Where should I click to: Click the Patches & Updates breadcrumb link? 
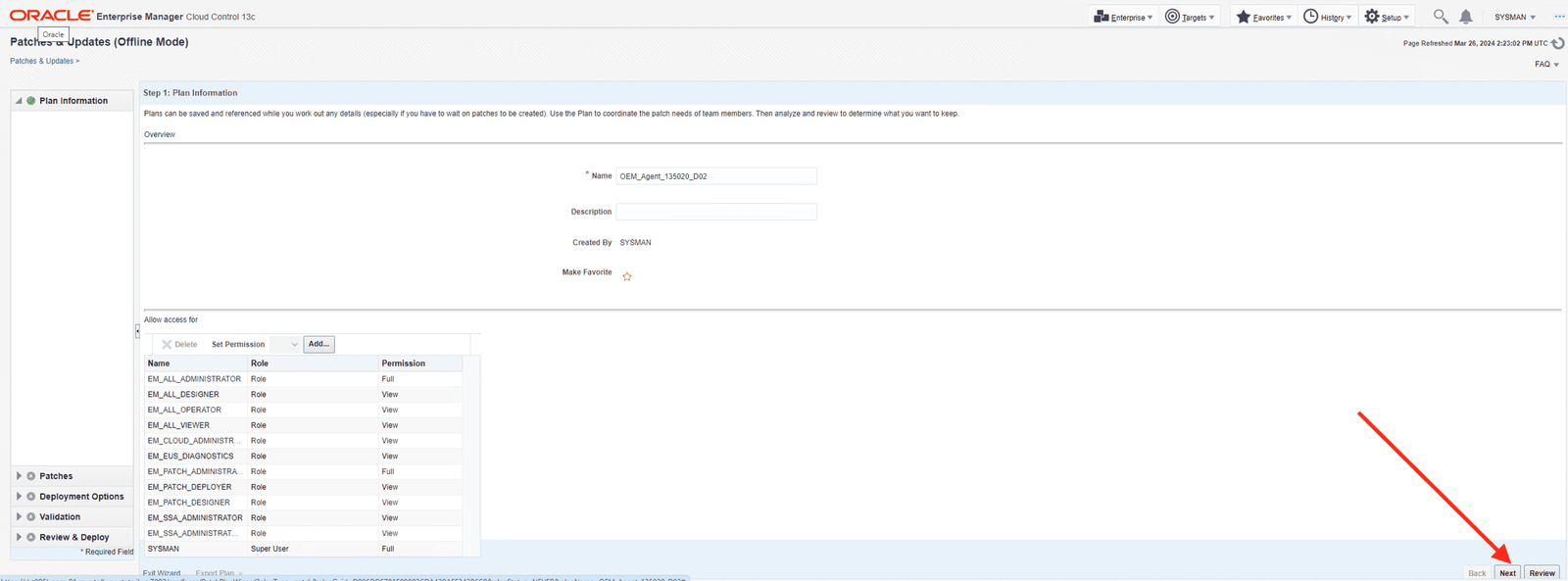coord(41,61)
